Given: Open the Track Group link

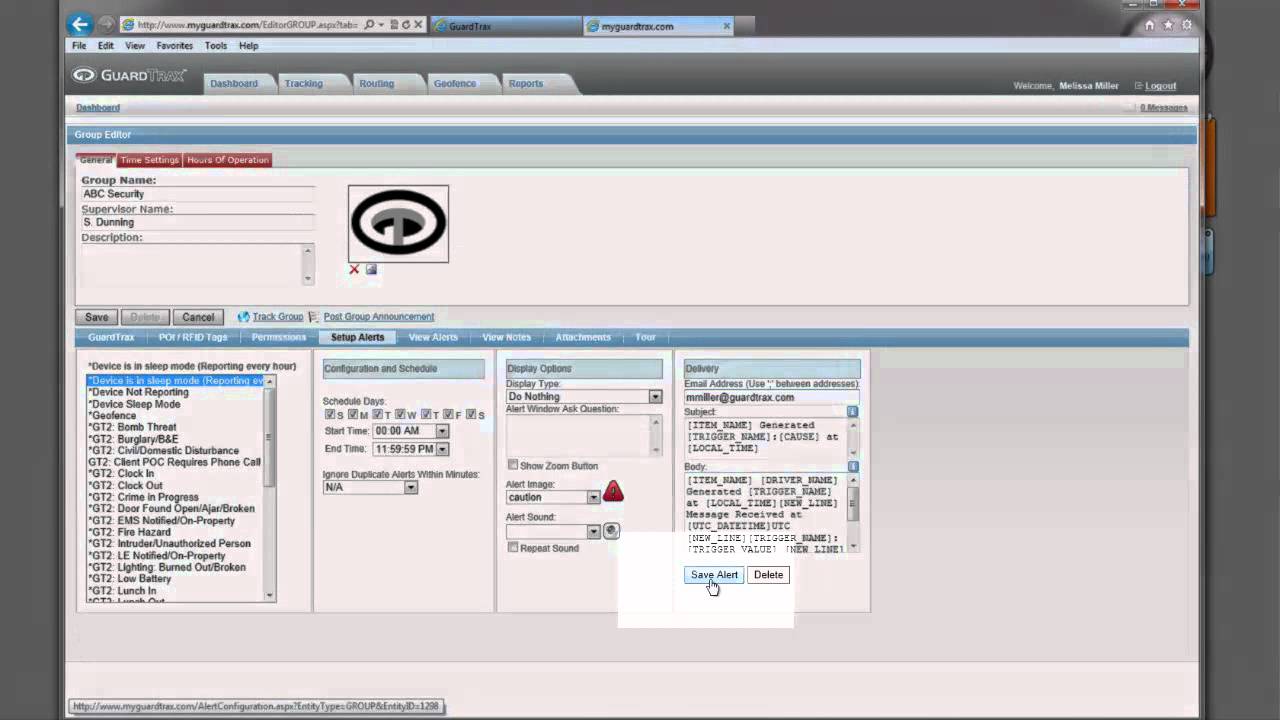Looking at the screenshot, I should click(x=277, y=317).
